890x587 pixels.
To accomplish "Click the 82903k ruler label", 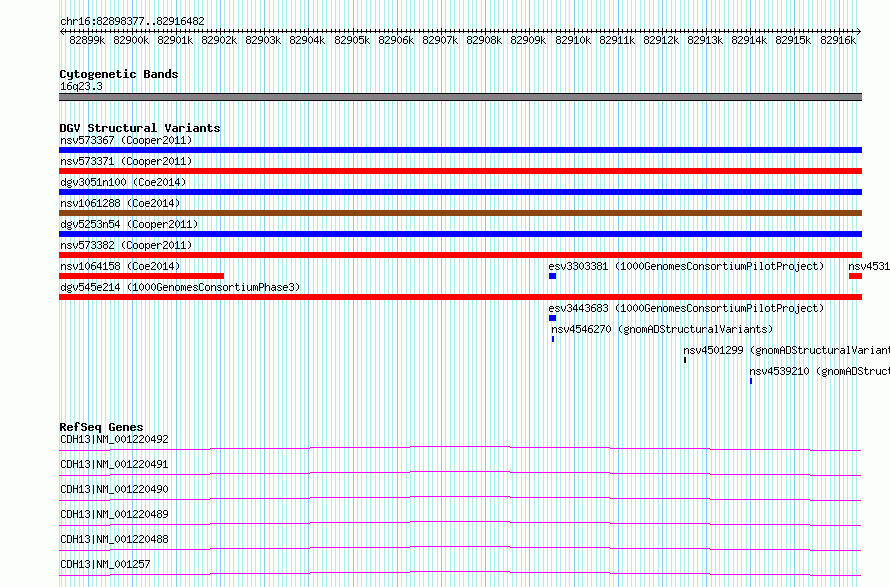I will [x=263, y=40].
